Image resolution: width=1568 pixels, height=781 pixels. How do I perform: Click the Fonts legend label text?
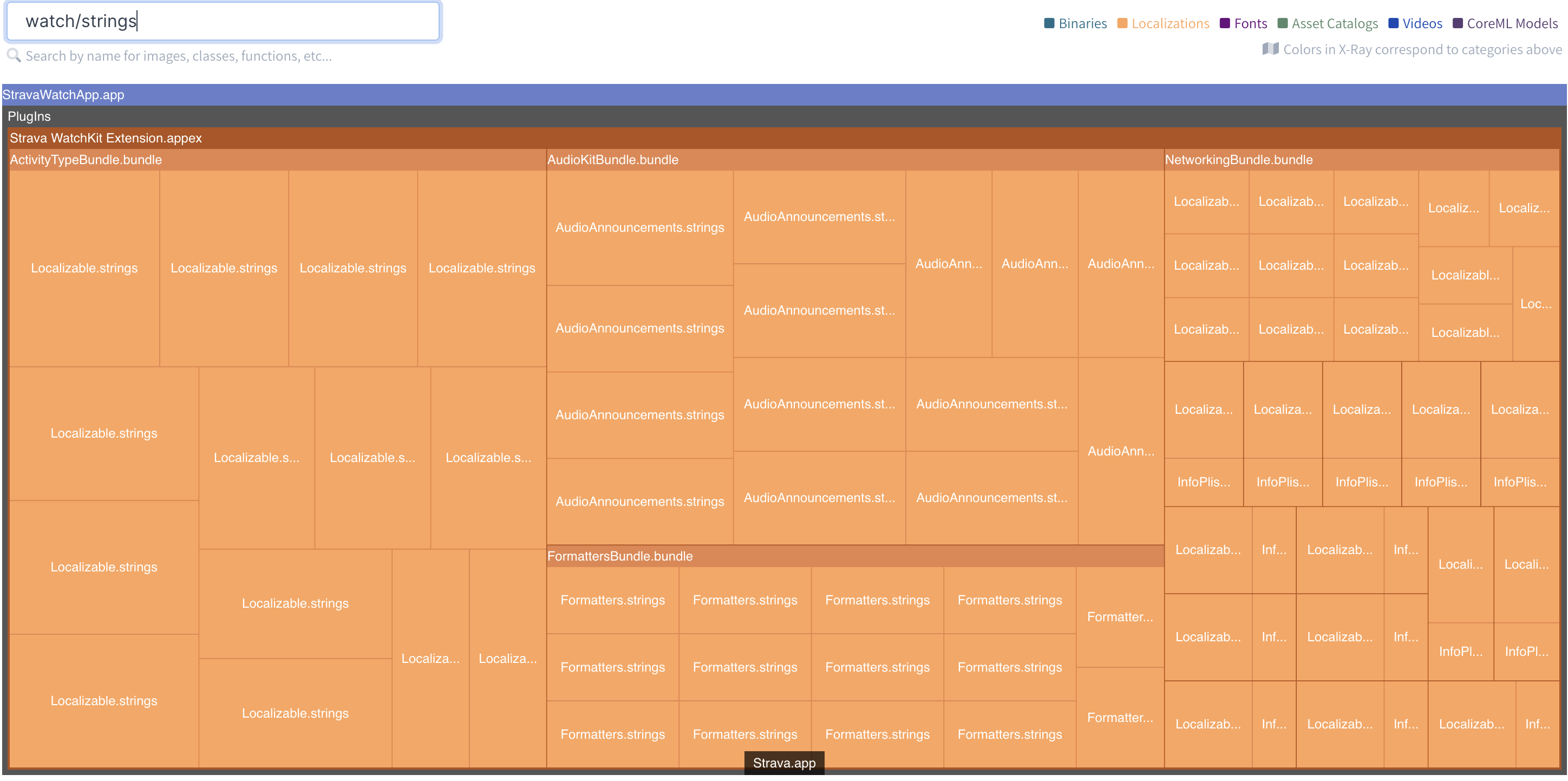point(1250,23)
